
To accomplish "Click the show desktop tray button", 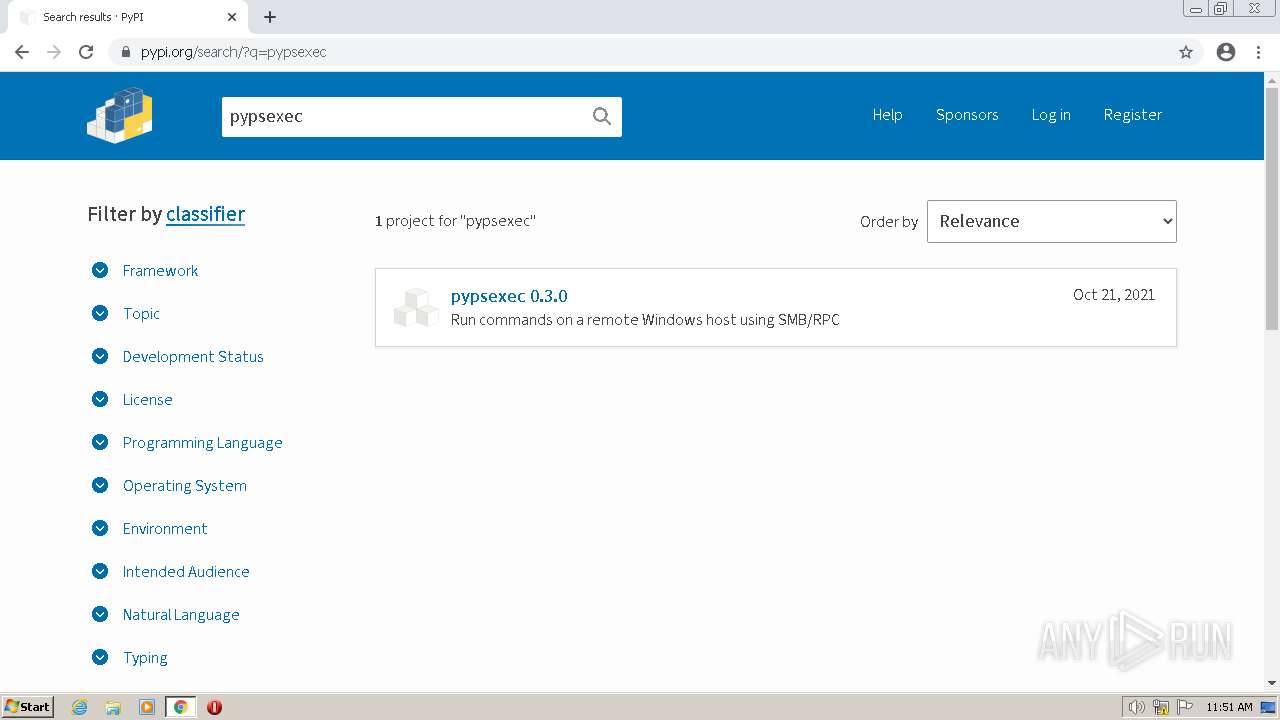I will coord(1269,707).
